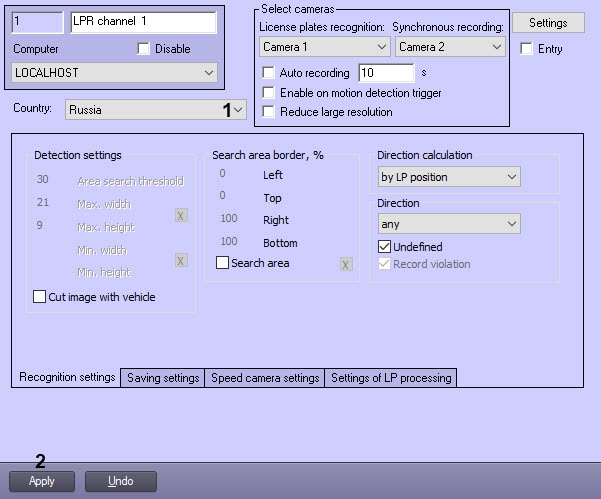Click the X button beside Max. width
The width and height of the screenshot is (601, 499).
coord(181,215)
